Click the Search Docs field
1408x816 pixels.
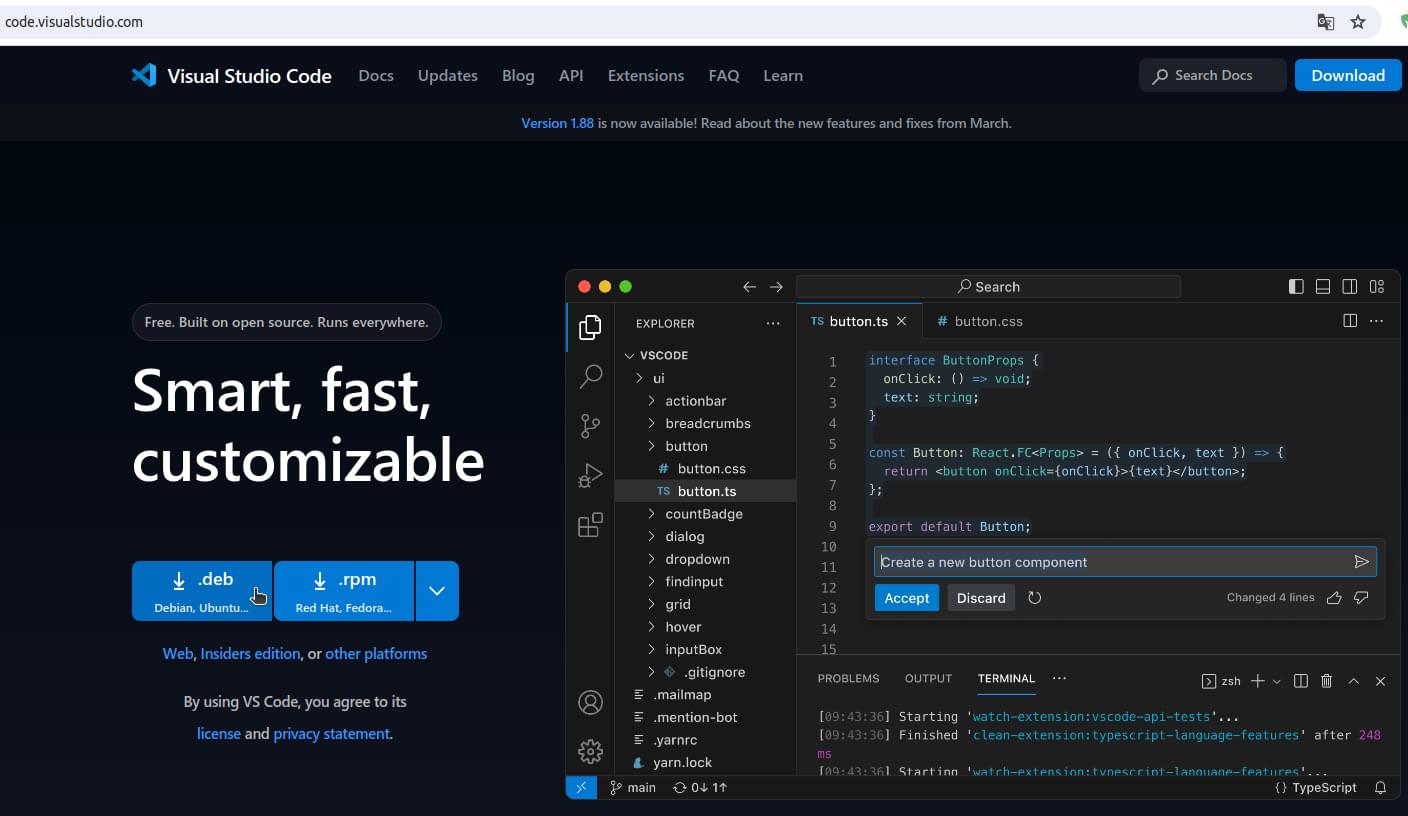(x=1212, y=75)
